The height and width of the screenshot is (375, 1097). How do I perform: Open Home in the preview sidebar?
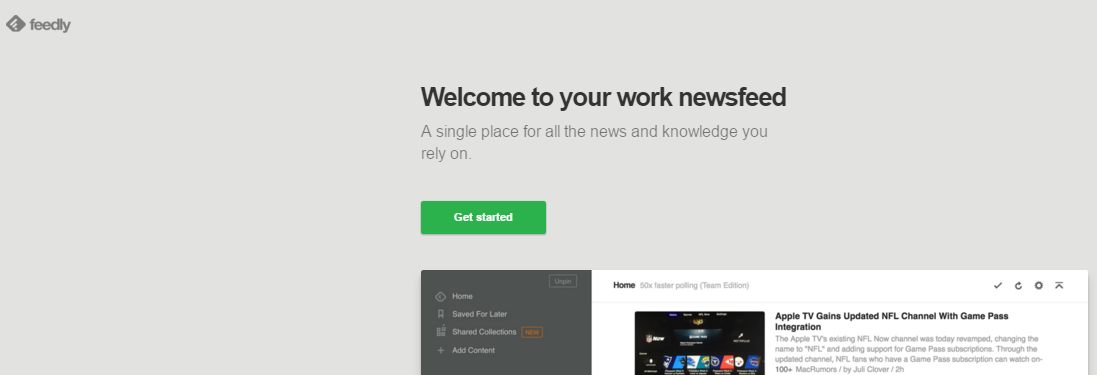462,297
